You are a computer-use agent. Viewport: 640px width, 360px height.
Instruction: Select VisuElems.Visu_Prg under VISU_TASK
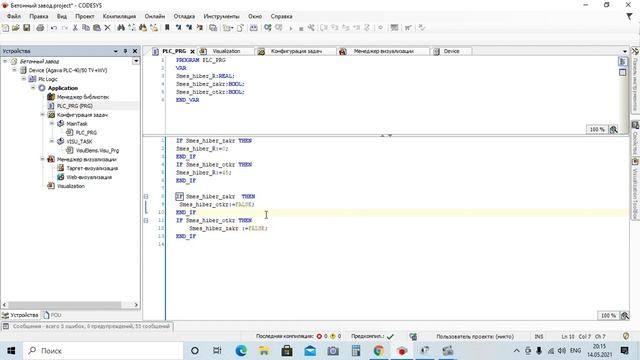point(97,150)
